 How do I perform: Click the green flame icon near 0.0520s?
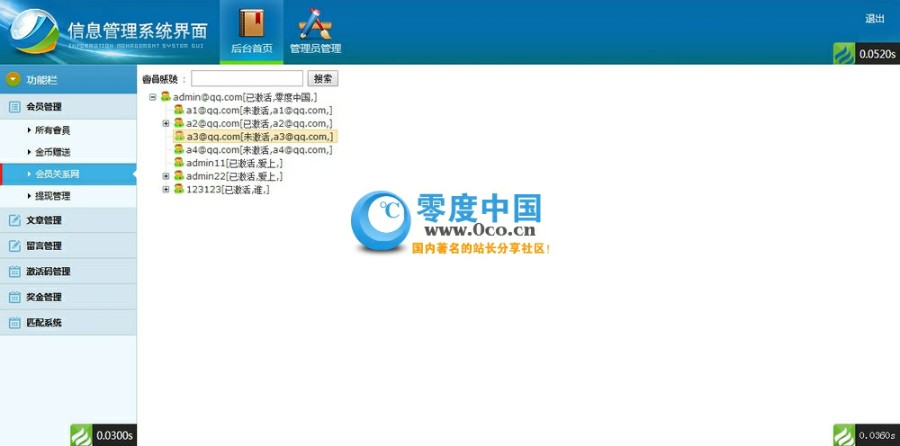tap(844, 54)
